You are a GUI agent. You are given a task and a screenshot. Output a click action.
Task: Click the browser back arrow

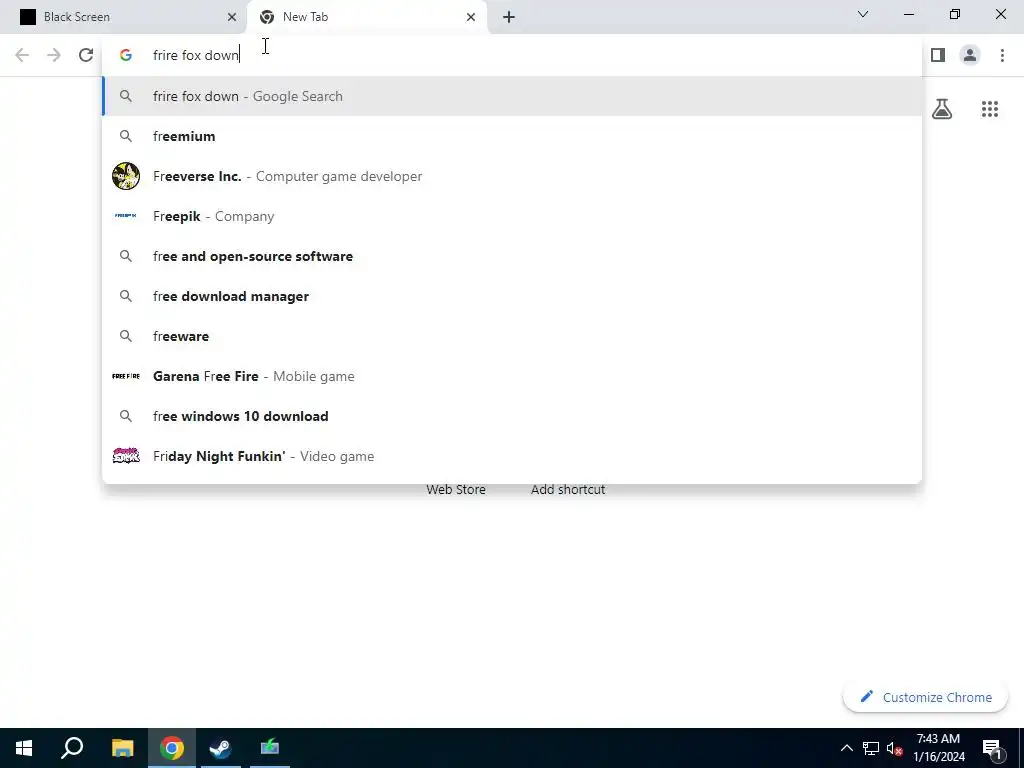click(x=22, y=56)
